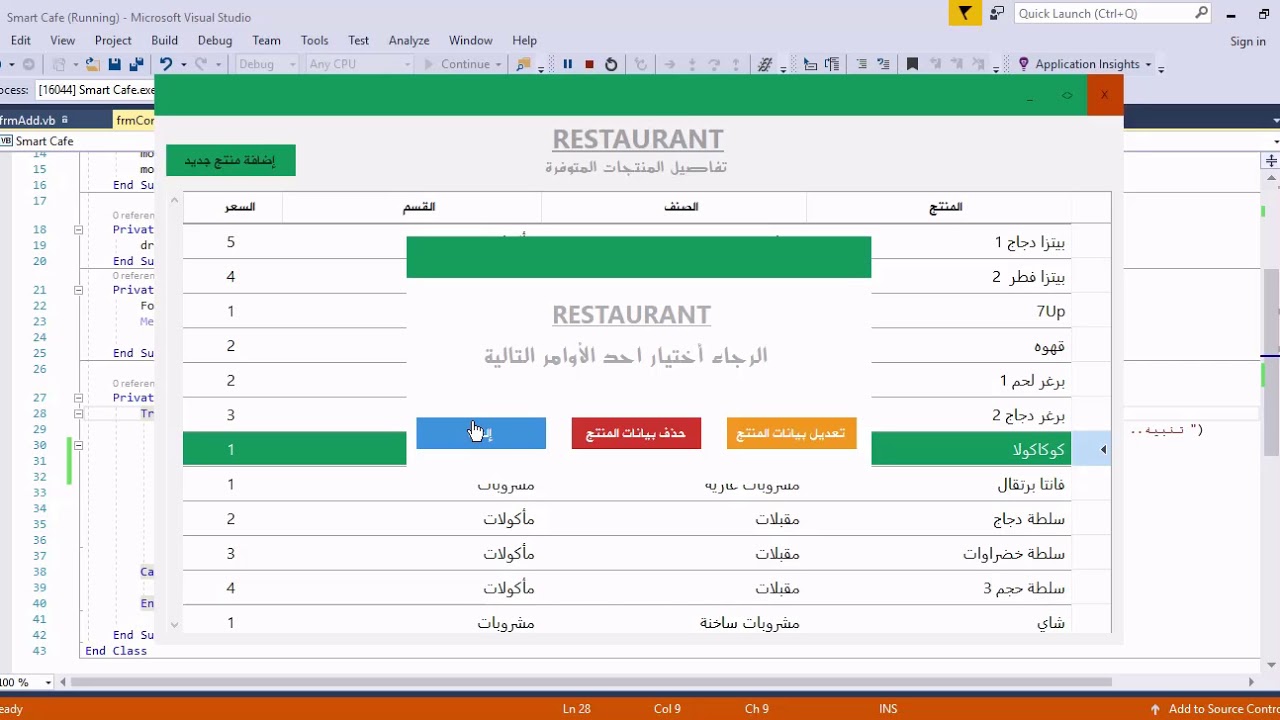This screenshot has height=720, width=1280.
Task: Collapse the code block at line 27
Action: [78, 397]
